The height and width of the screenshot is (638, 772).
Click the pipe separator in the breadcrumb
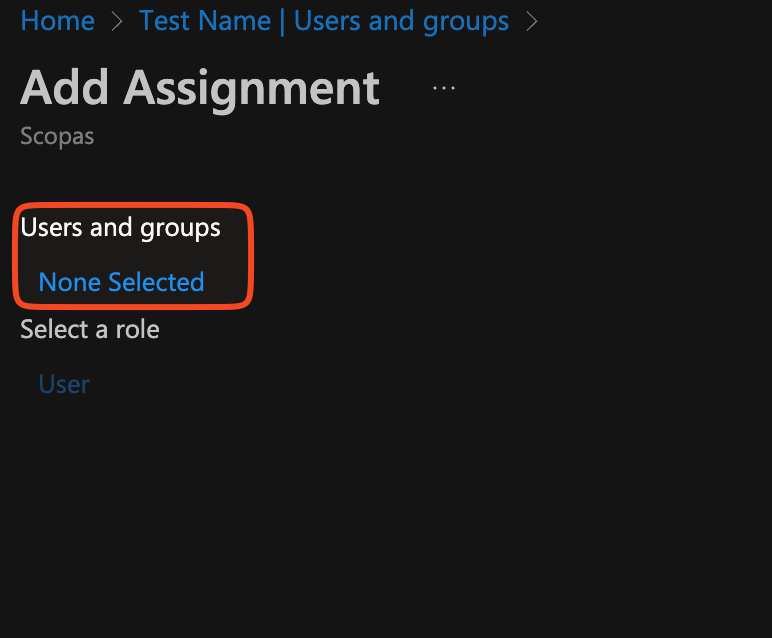[281, 21]
